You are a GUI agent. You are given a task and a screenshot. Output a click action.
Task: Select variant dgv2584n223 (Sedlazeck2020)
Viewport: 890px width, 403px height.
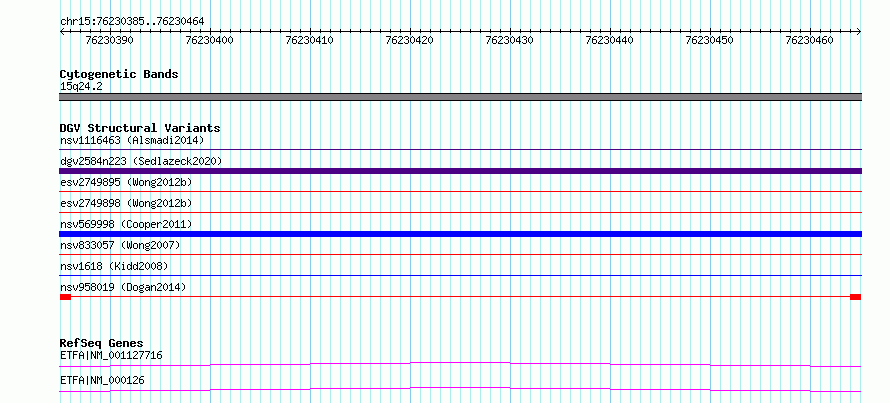pyautogui.click(x=141, y=161)
